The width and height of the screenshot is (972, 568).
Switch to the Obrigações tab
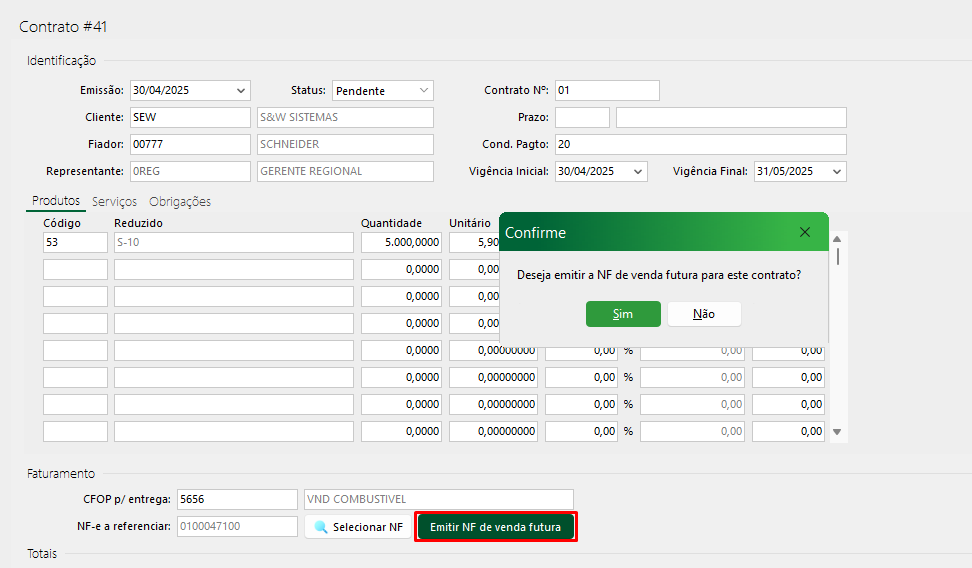180,201
